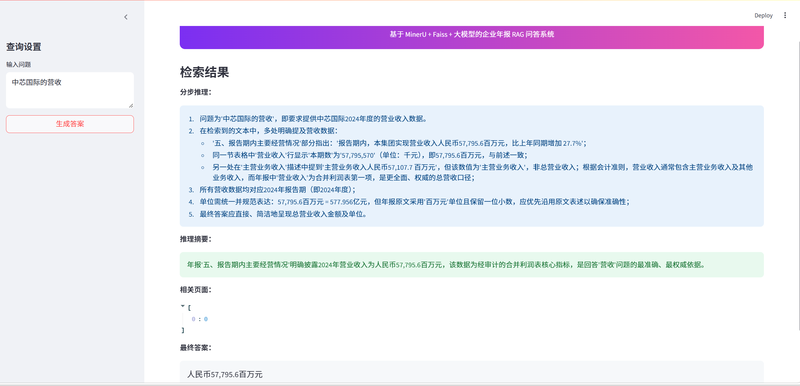Click the 相关页面 label
Screen dimensions: 800x386
pyautogui.click(x=195, y=290)
